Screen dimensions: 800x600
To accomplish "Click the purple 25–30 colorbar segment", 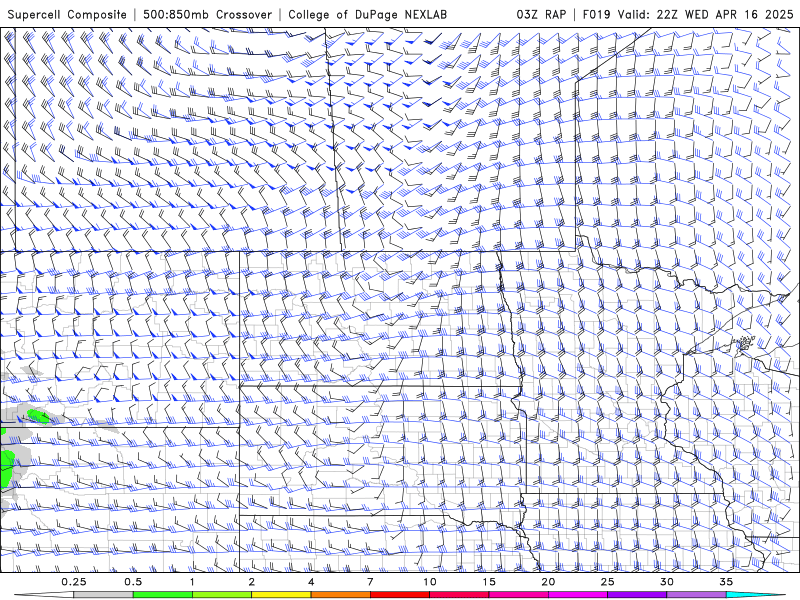I will coord(637,595).
